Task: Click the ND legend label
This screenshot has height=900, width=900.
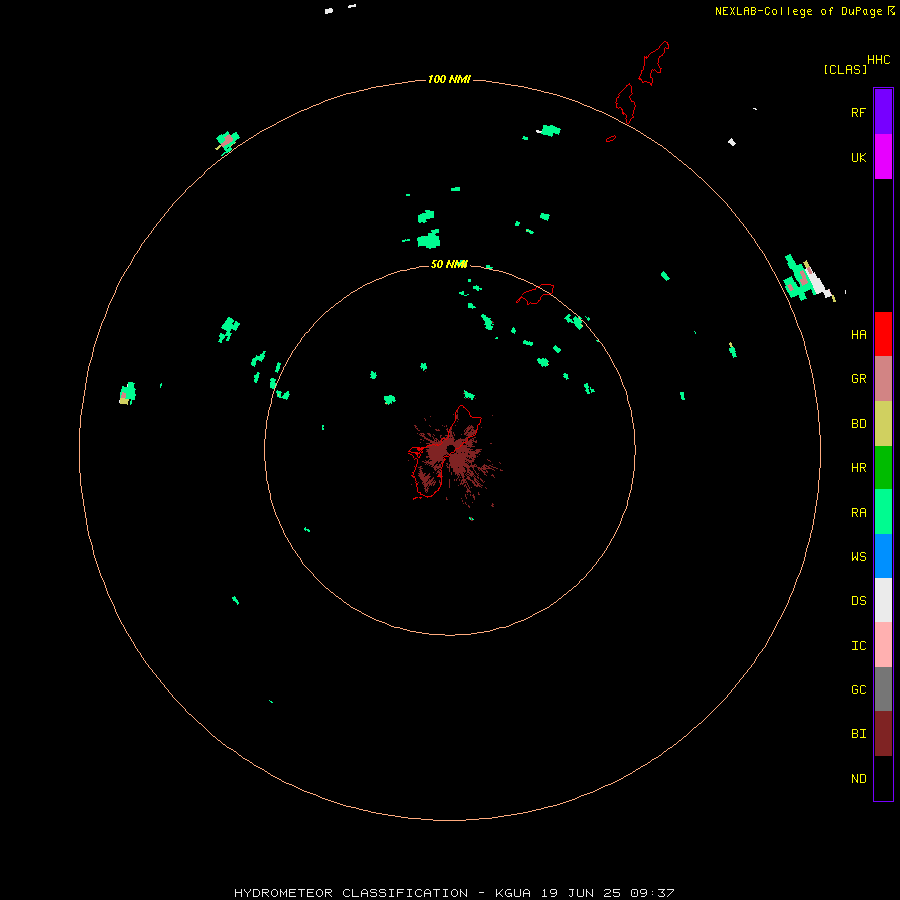Action: 858,778
